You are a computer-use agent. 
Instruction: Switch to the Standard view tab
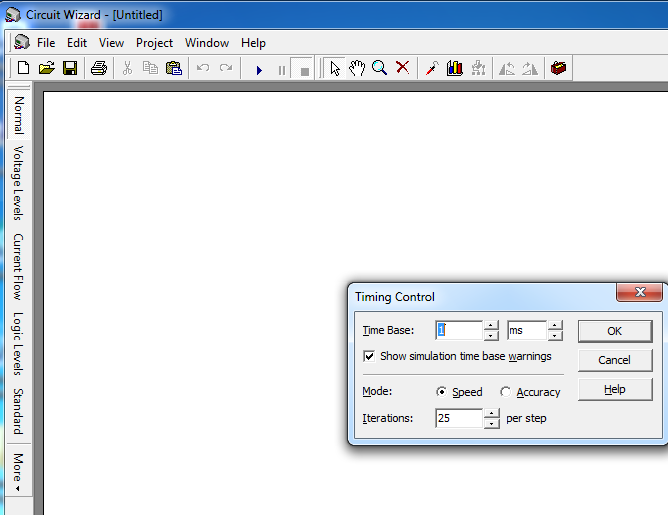(19, 411)
